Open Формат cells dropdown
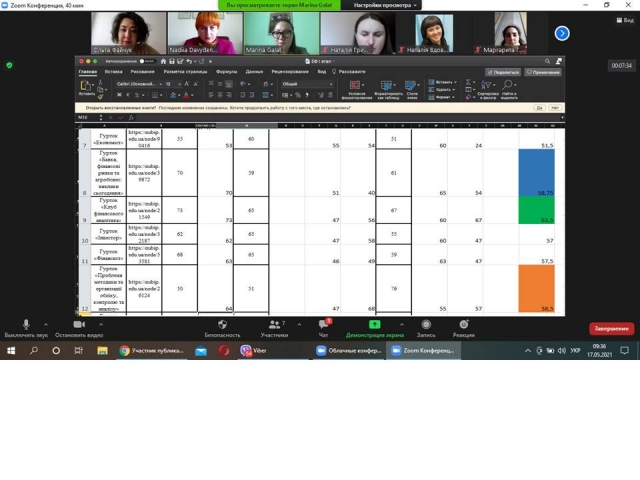The width and height of the screenshot is (640, 480). coord(442,97)
